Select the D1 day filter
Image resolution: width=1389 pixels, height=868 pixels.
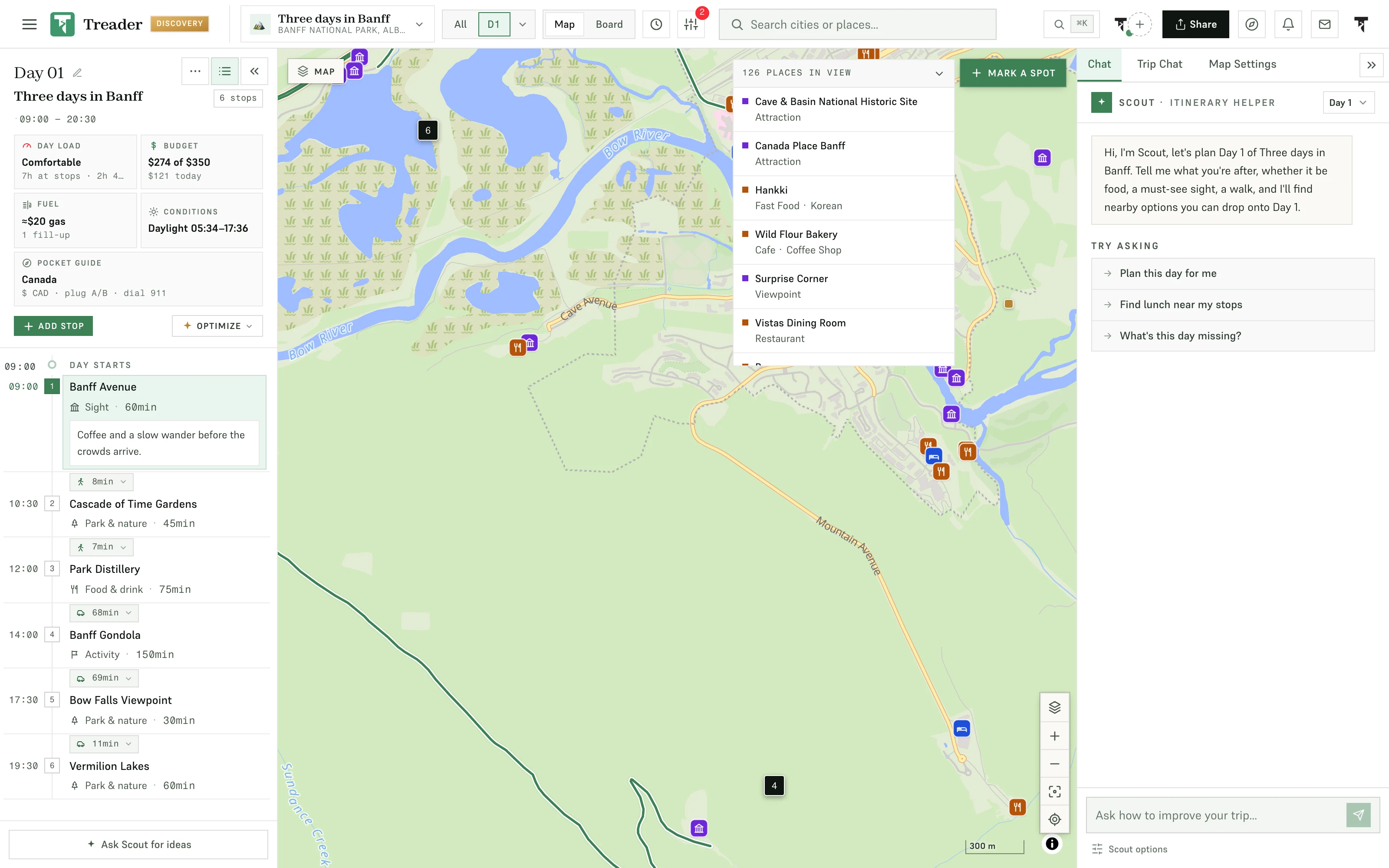pyautogui.click(x=494, y=24)
